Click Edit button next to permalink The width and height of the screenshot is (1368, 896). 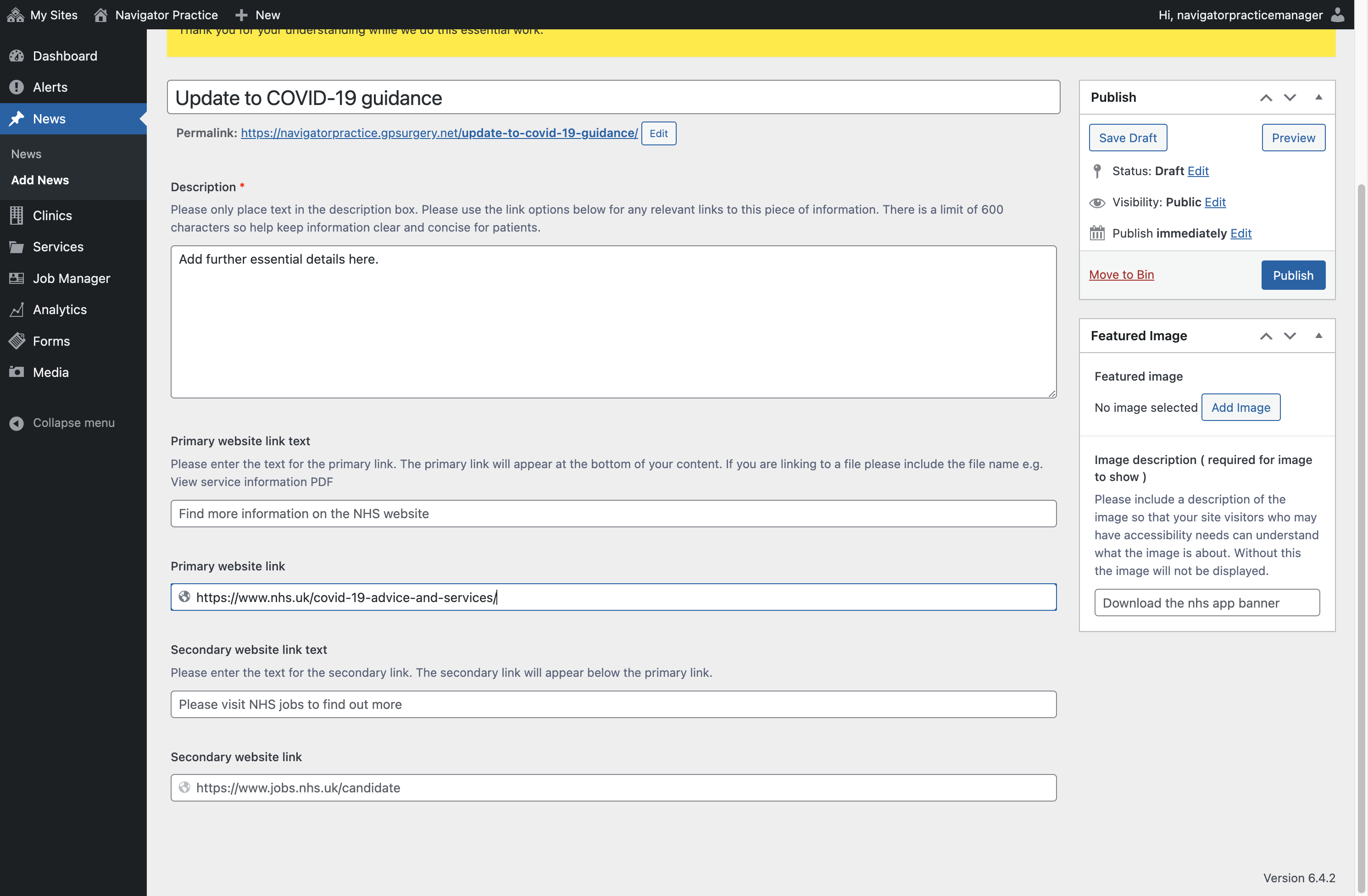tap(659, 133)
